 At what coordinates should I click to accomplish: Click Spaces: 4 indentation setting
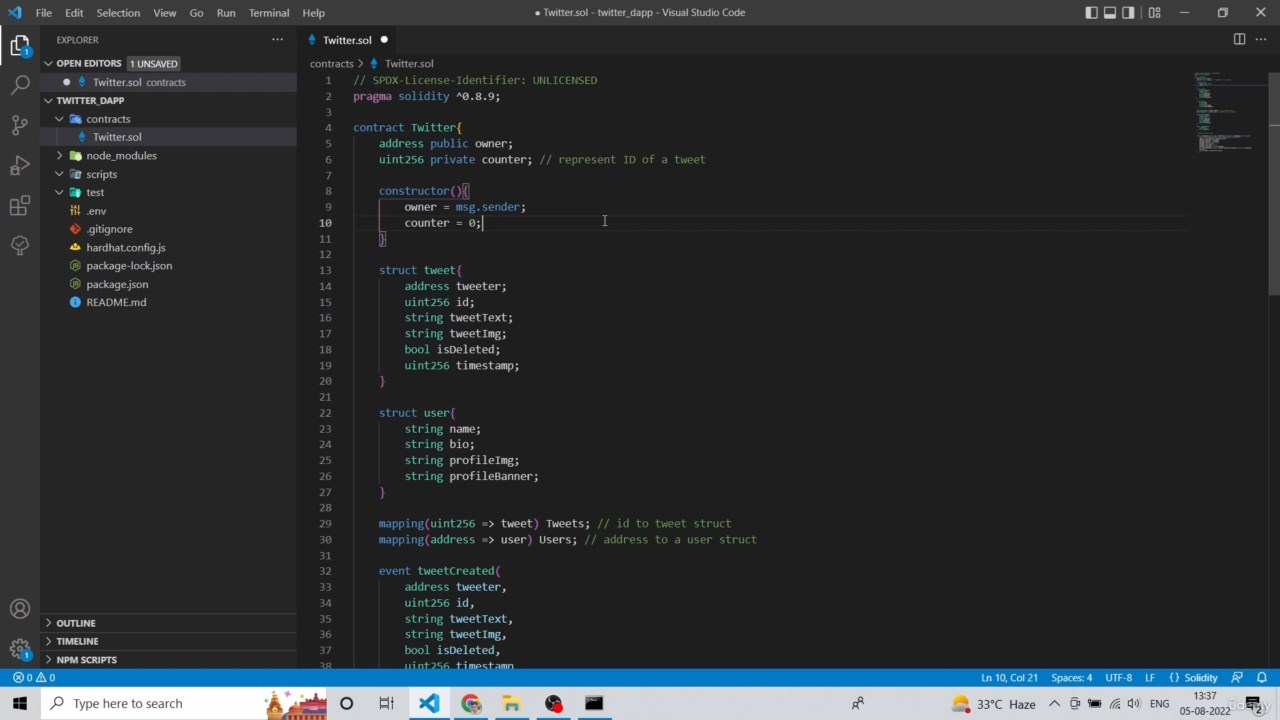[x=1071, y=677]
